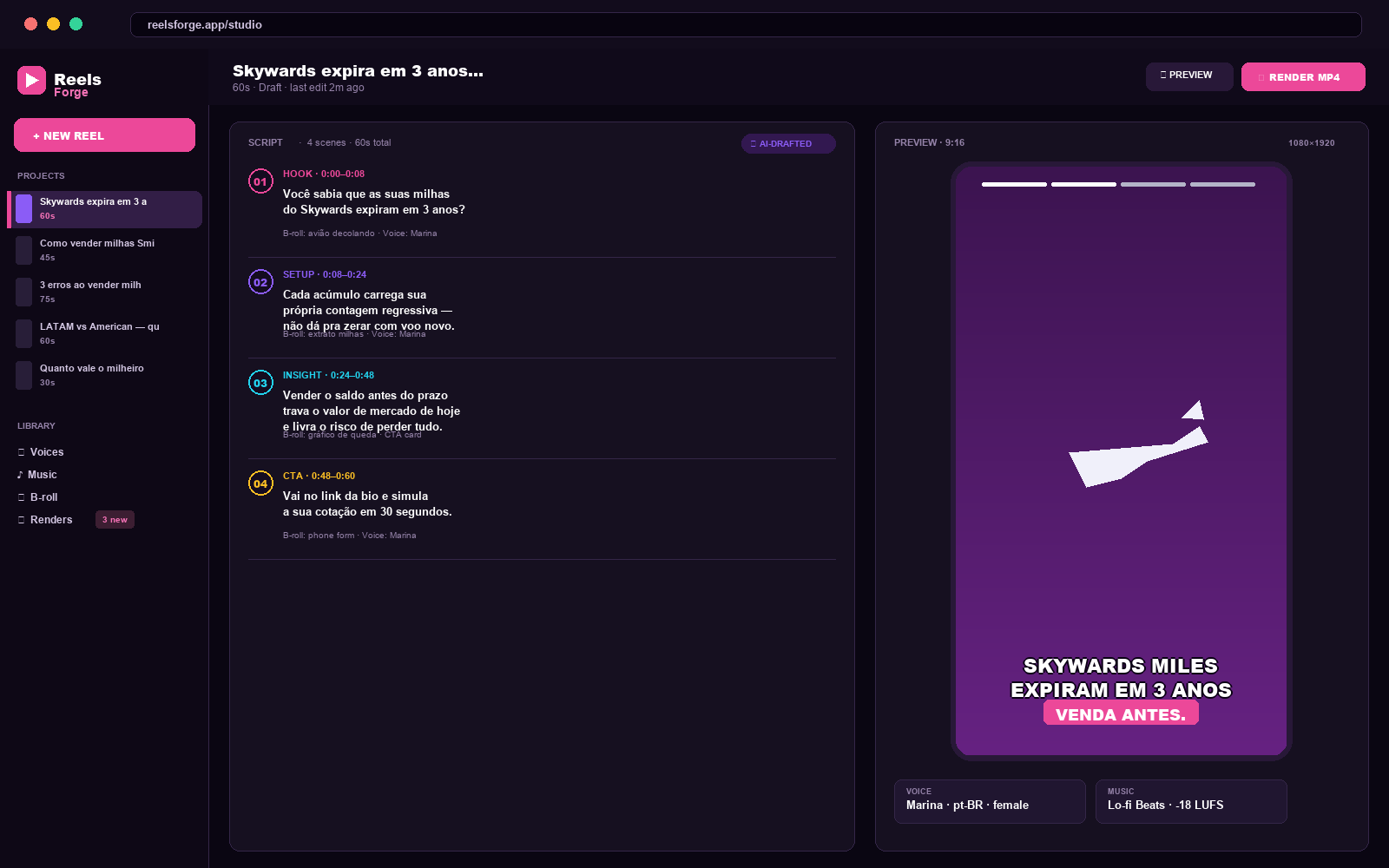
Task: Click the browser address bar
Action: tap(746, 25)
